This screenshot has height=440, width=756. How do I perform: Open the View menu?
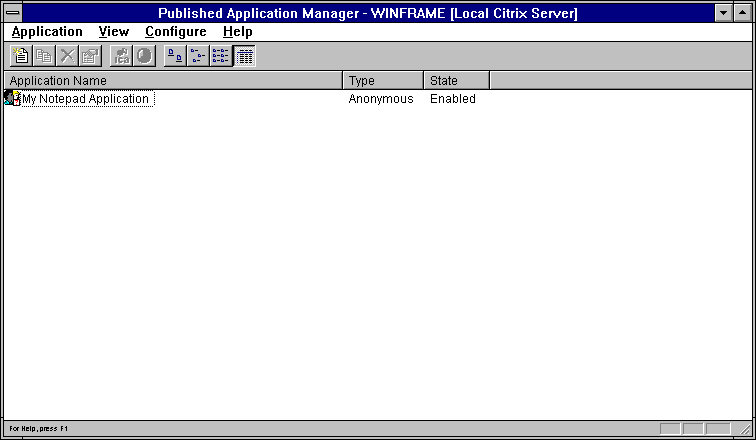pyautogui.click(x=114, y=32)
